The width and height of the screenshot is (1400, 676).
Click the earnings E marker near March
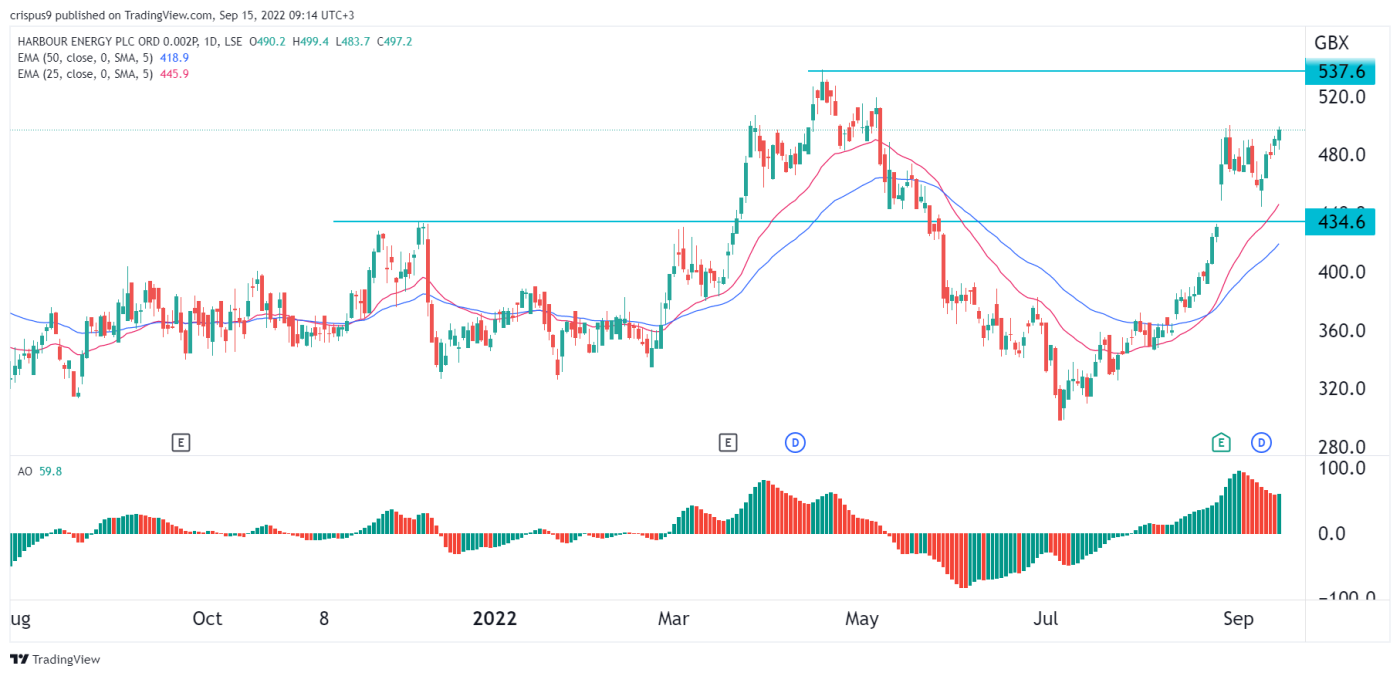coord(729,441)
